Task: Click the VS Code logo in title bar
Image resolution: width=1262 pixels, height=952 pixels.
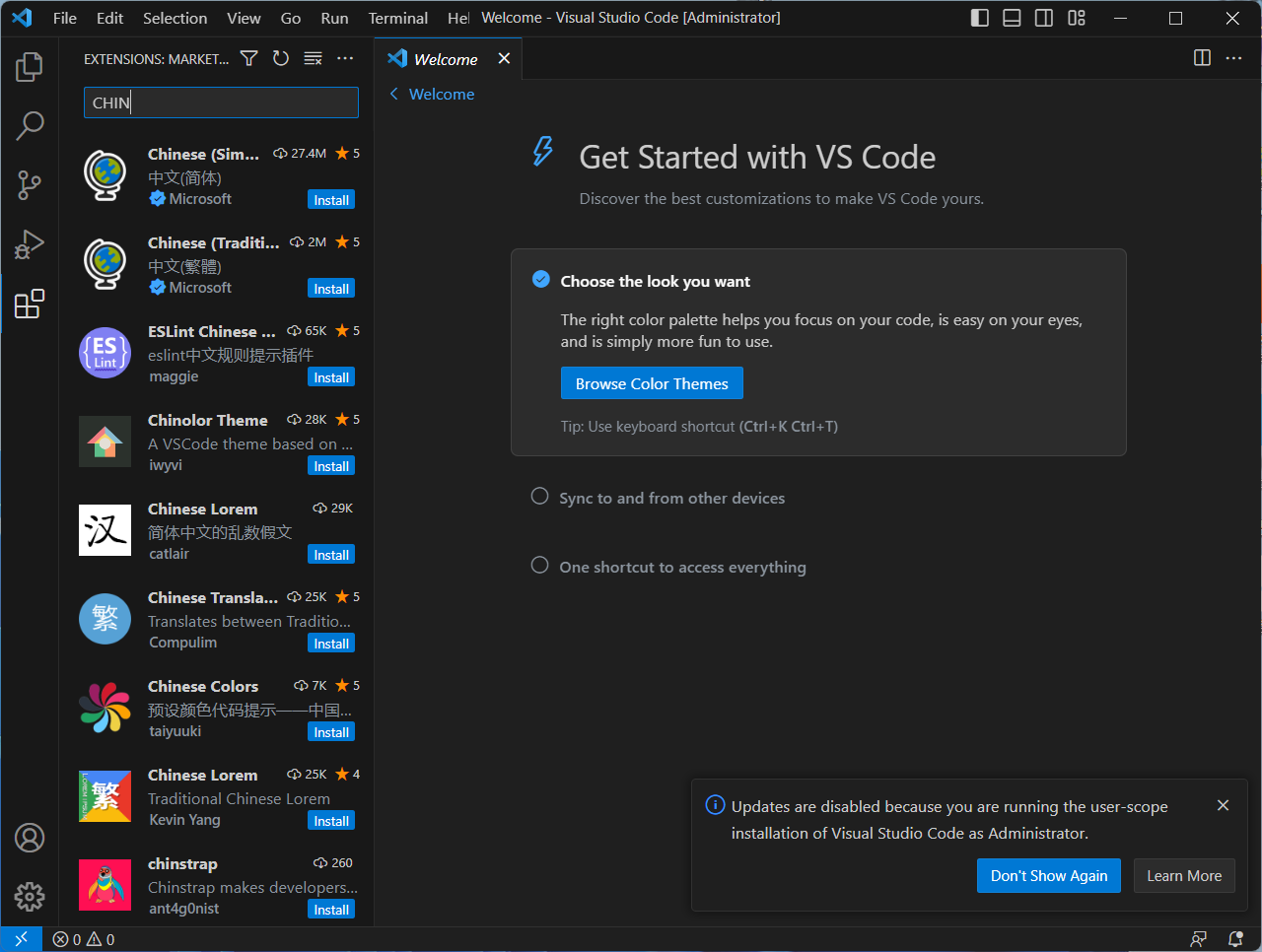Action: click(22, 18)
